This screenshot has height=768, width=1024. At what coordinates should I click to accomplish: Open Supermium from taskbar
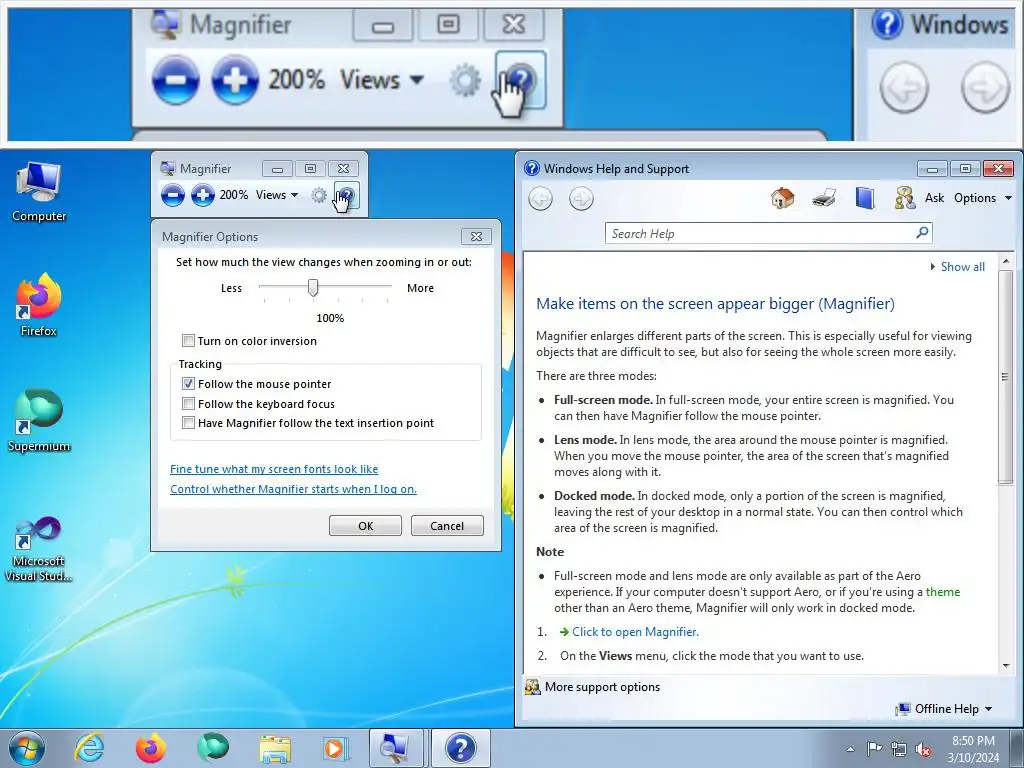pos(213,748)
